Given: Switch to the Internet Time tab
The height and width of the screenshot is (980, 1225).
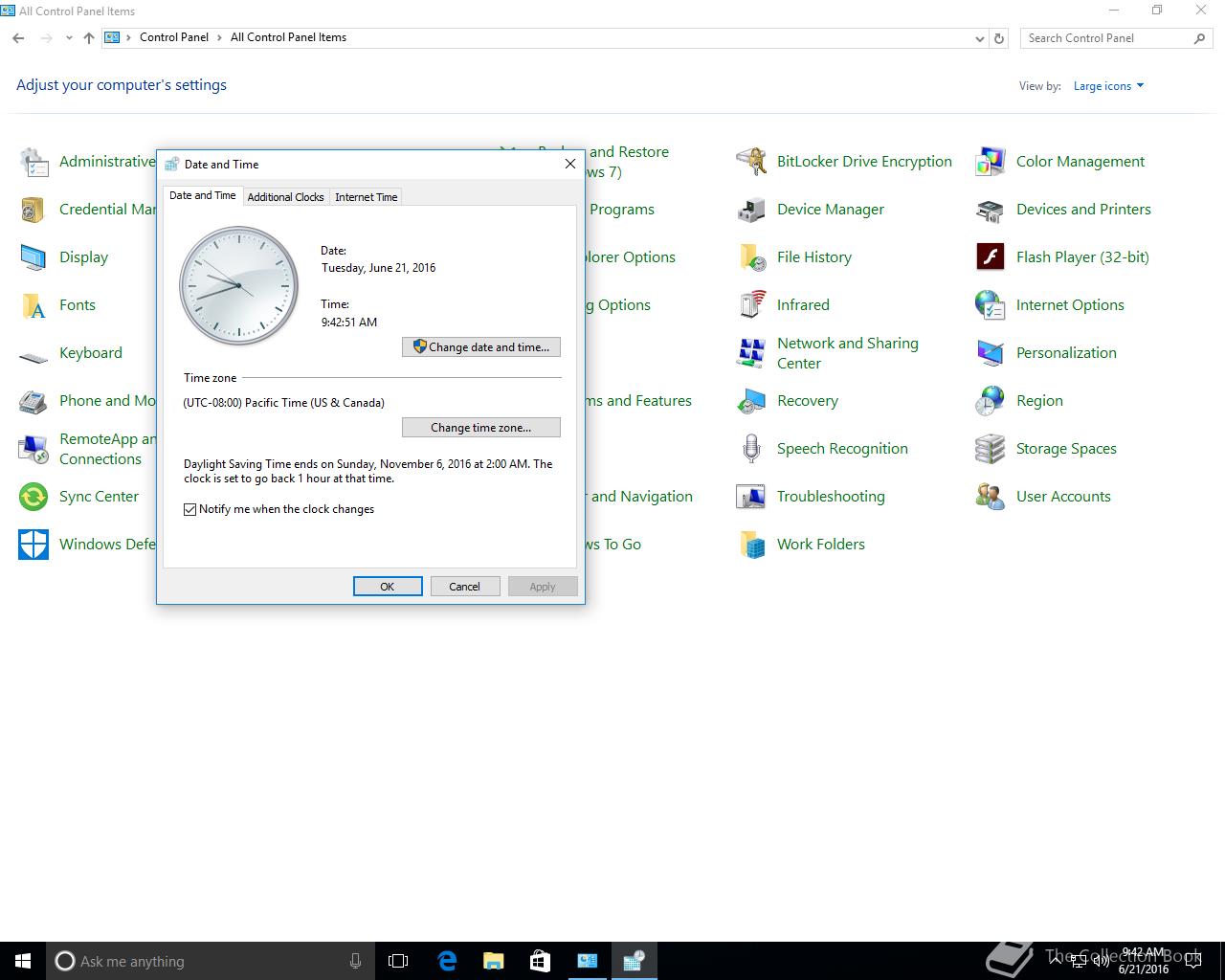Looking at the screenshot, I should (x=366, y=197).
